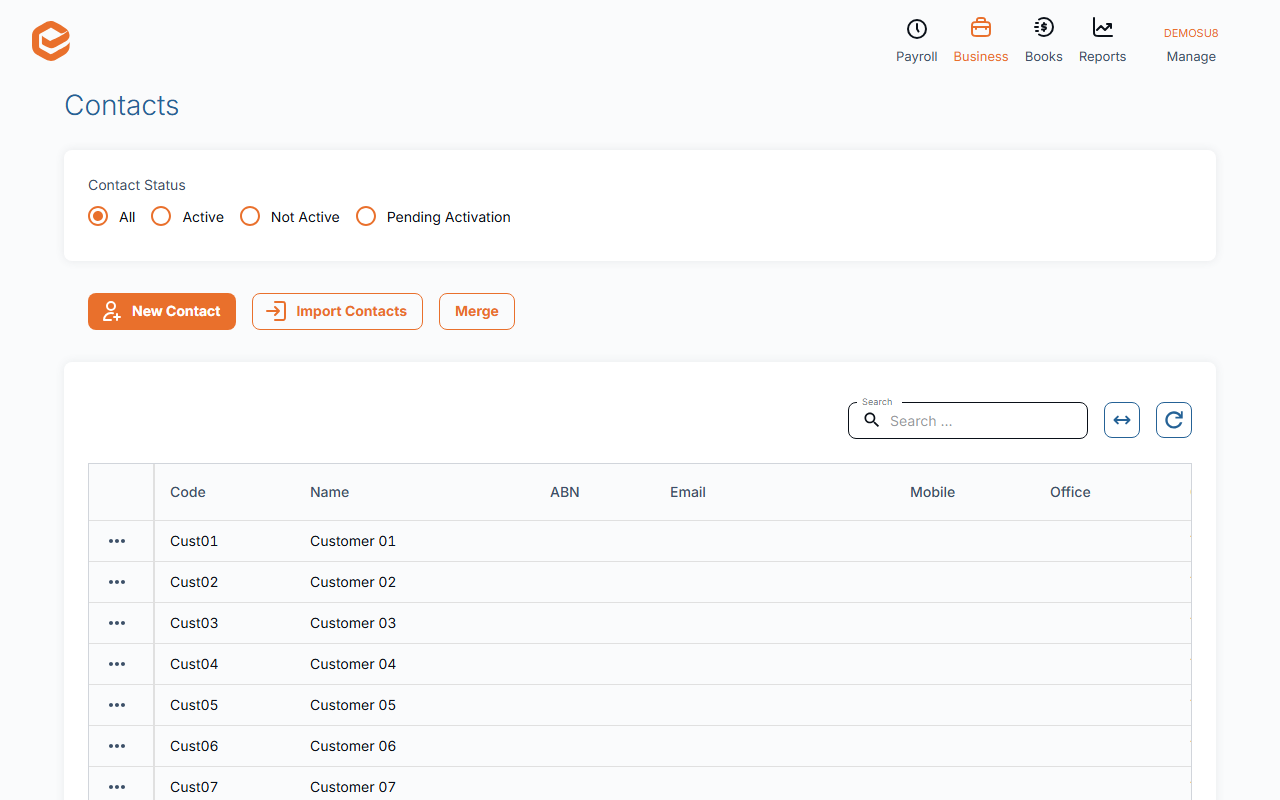Select the Pending Activation status radio
Viewport: 1280px width, 800px height.
[366, 216]
